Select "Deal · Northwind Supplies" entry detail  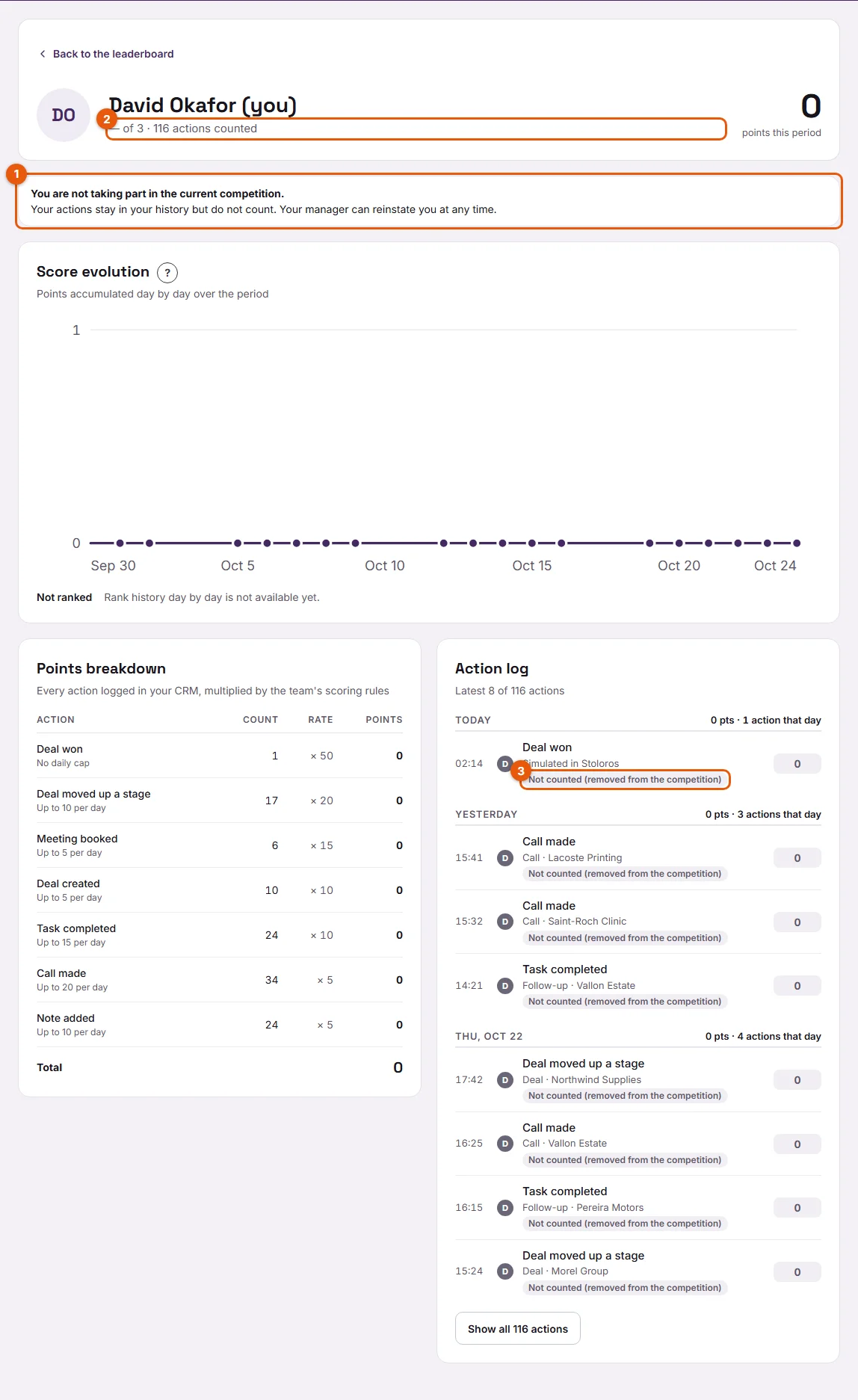pyautogui.click(x=581, y=1079)
